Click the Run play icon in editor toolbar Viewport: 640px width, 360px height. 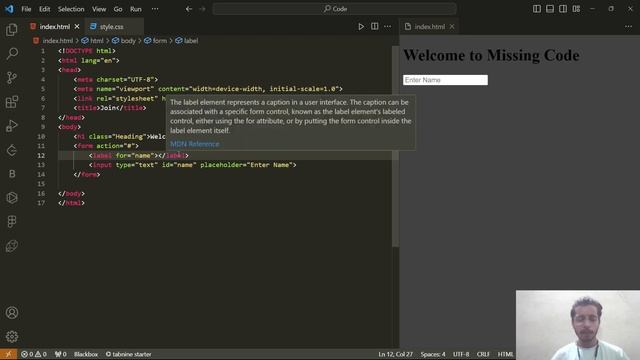pyautogui.click(x=361, y=27)
